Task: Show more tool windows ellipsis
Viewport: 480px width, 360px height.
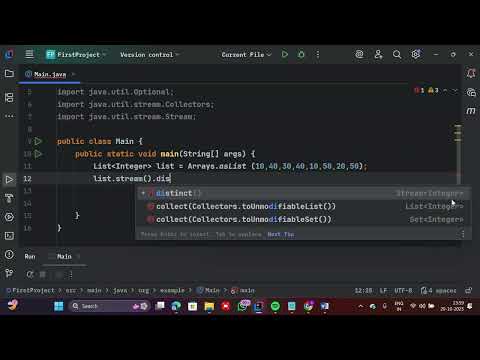Action: click(9, 116)
